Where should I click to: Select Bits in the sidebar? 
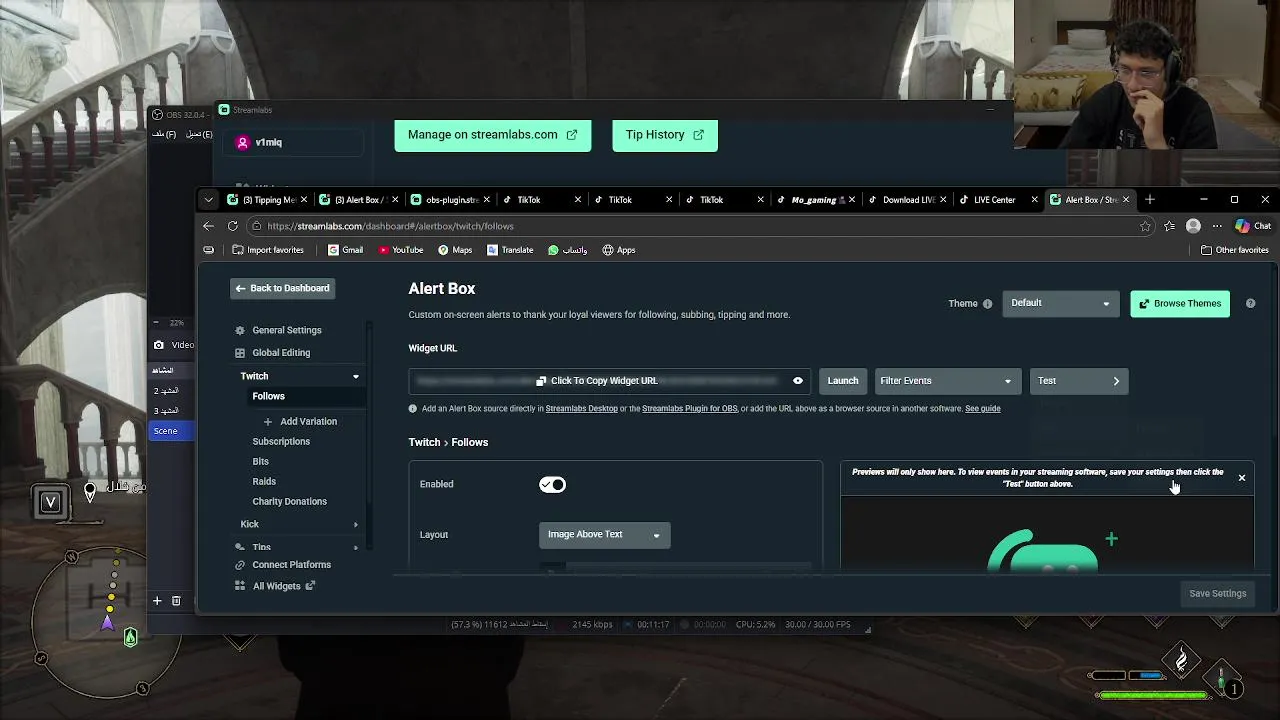pyautogui.click(x=261, y=462)
